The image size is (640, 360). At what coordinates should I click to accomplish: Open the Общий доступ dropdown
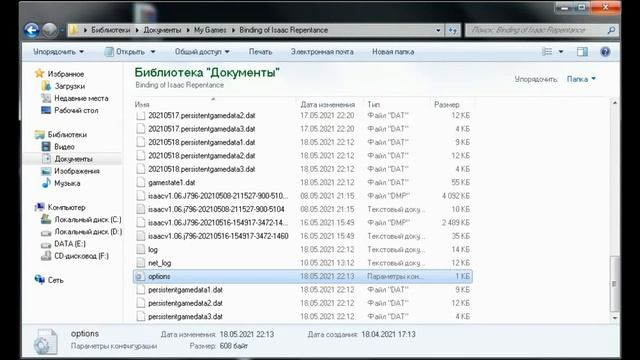(202, 52)
